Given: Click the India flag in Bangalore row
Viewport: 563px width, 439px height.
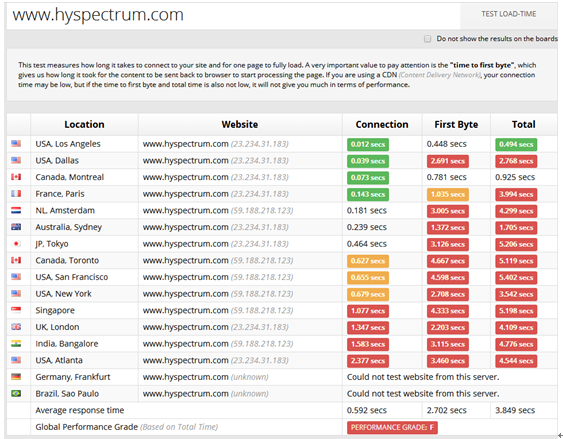Looking at the screenshot, I should [16, 344].
